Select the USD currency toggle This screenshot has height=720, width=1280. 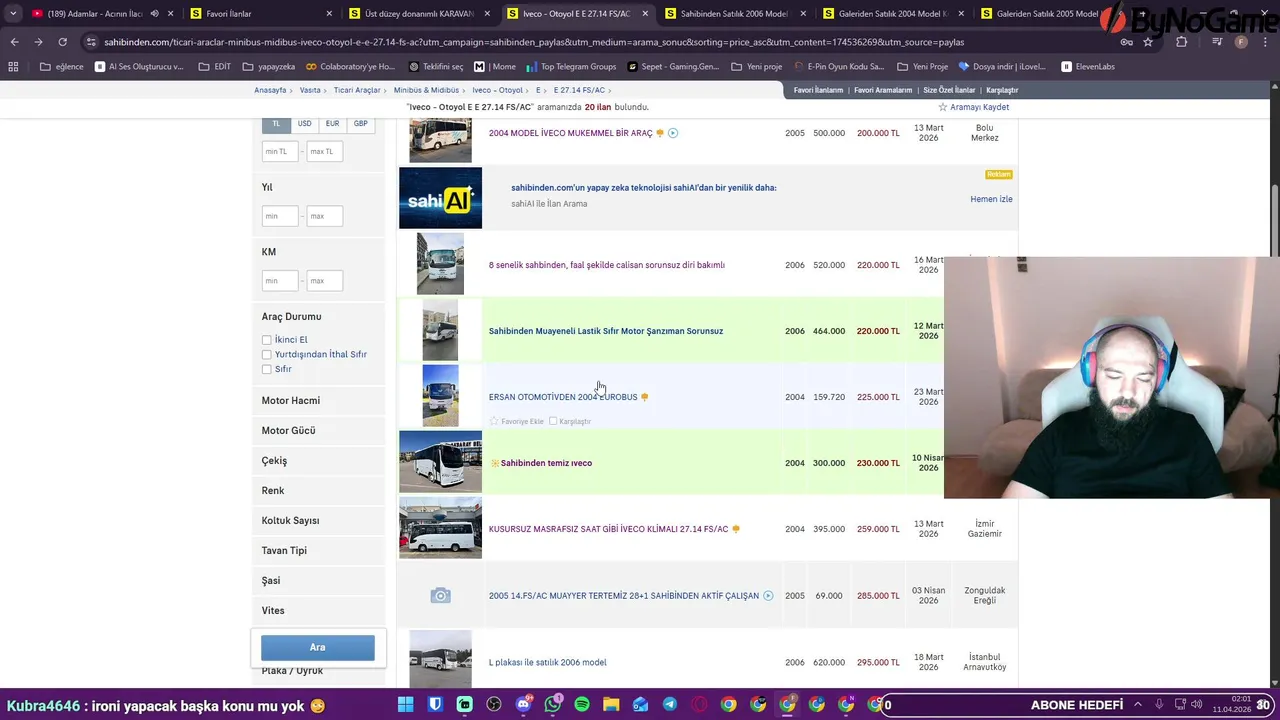[304, 124]
